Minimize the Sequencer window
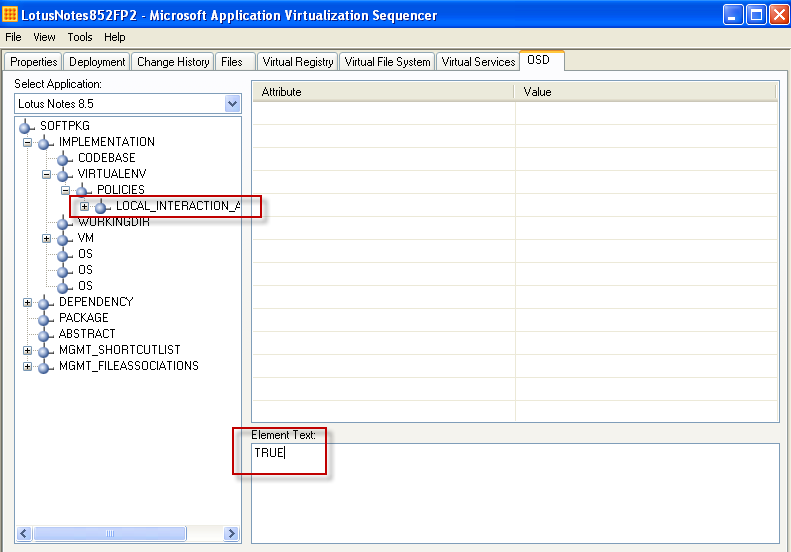This screenshot has width=791, height=552. [733, 15]
